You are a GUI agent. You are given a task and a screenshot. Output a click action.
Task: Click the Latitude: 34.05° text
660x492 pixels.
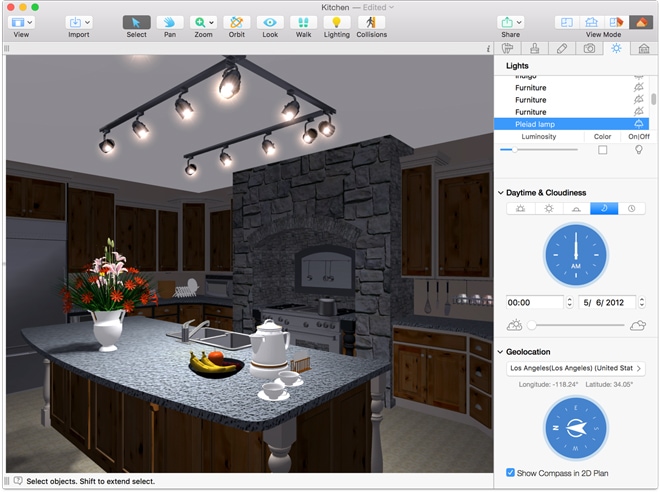click(x=609, y=384)
